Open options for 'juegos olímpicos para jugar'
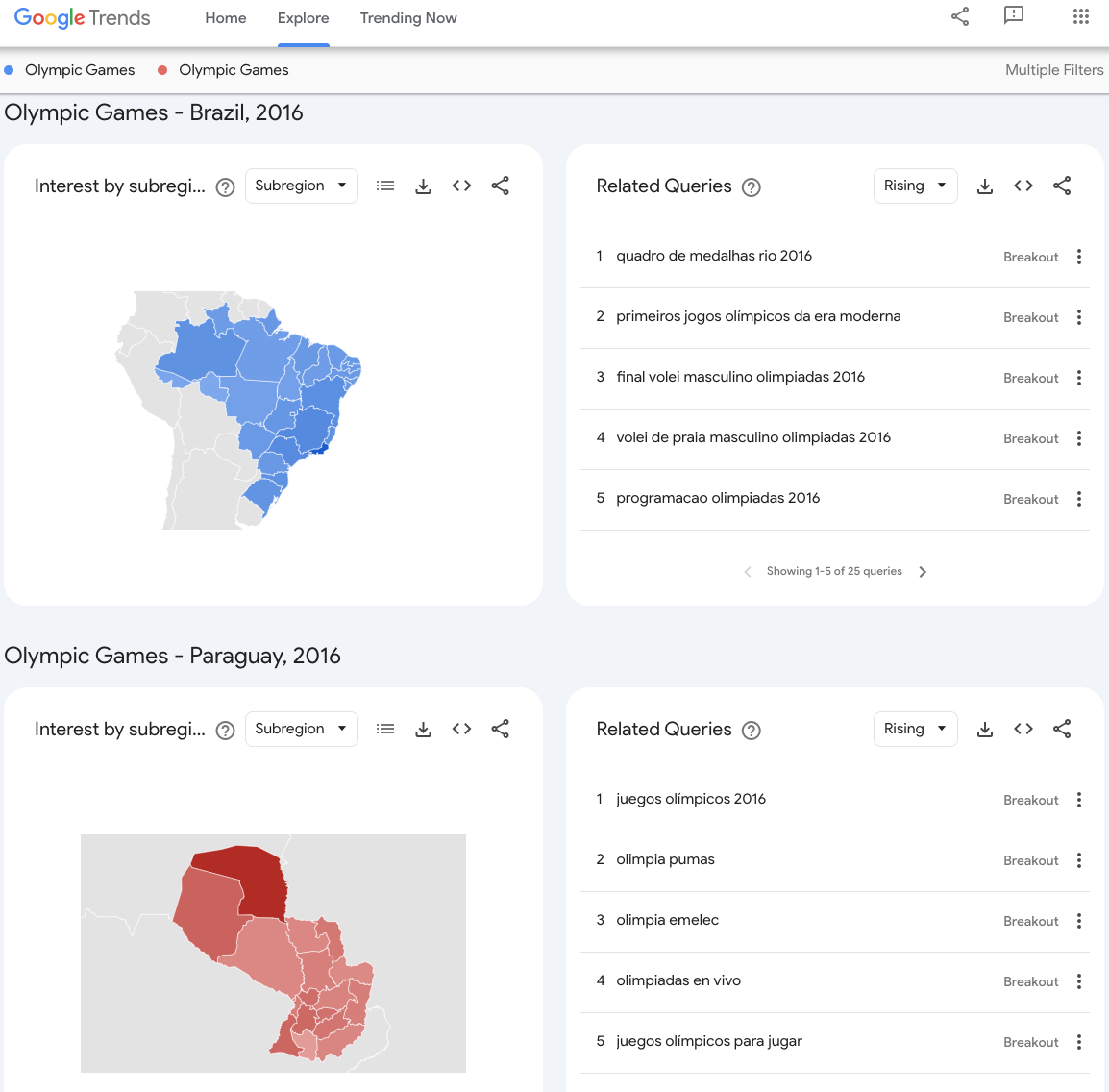Image resolution: width=1109 pixels, height=1092 pixels. (1079, 1042)
